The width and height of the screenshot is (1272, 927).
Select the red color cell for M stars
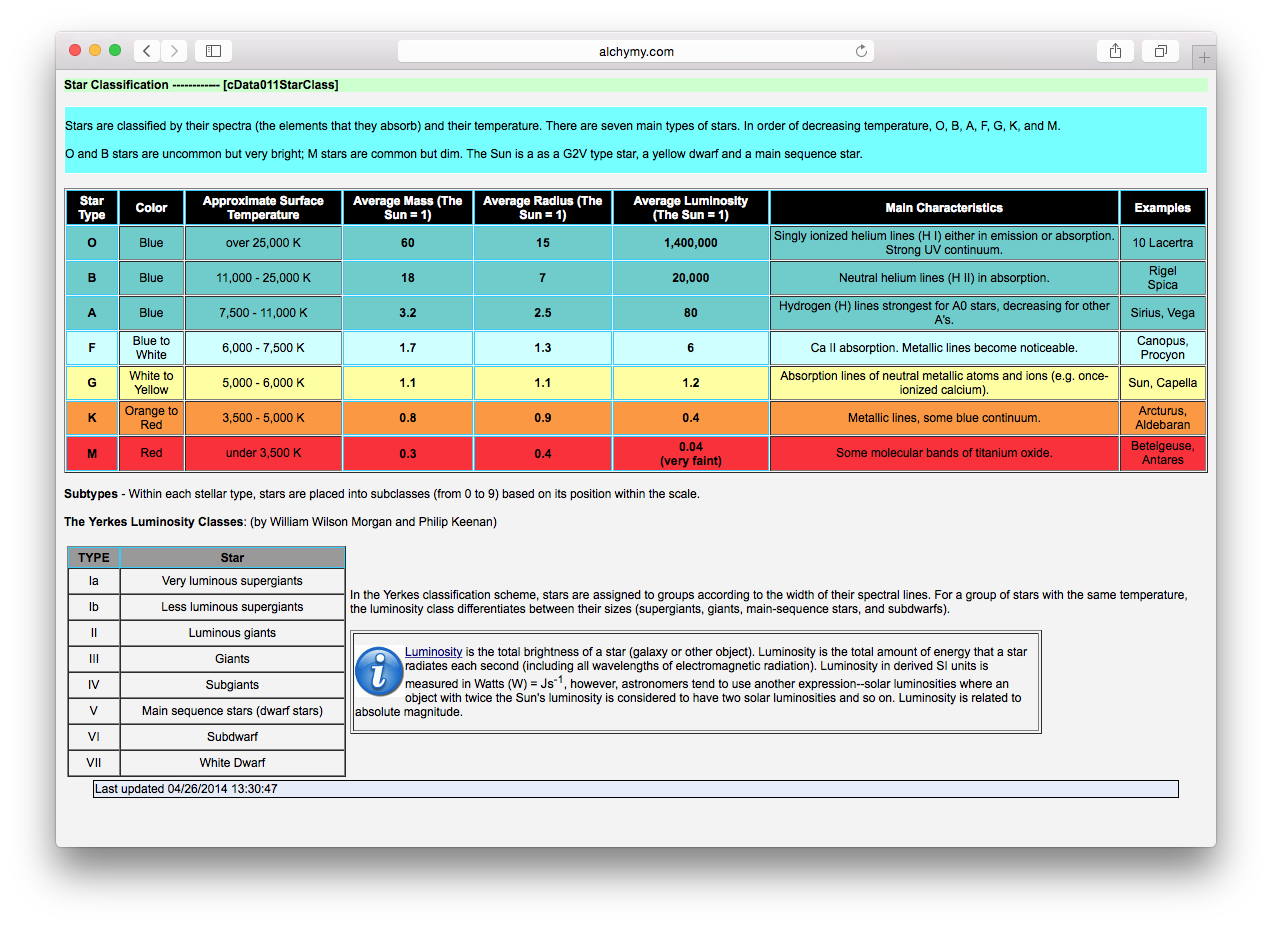click(x=151, y=453)
